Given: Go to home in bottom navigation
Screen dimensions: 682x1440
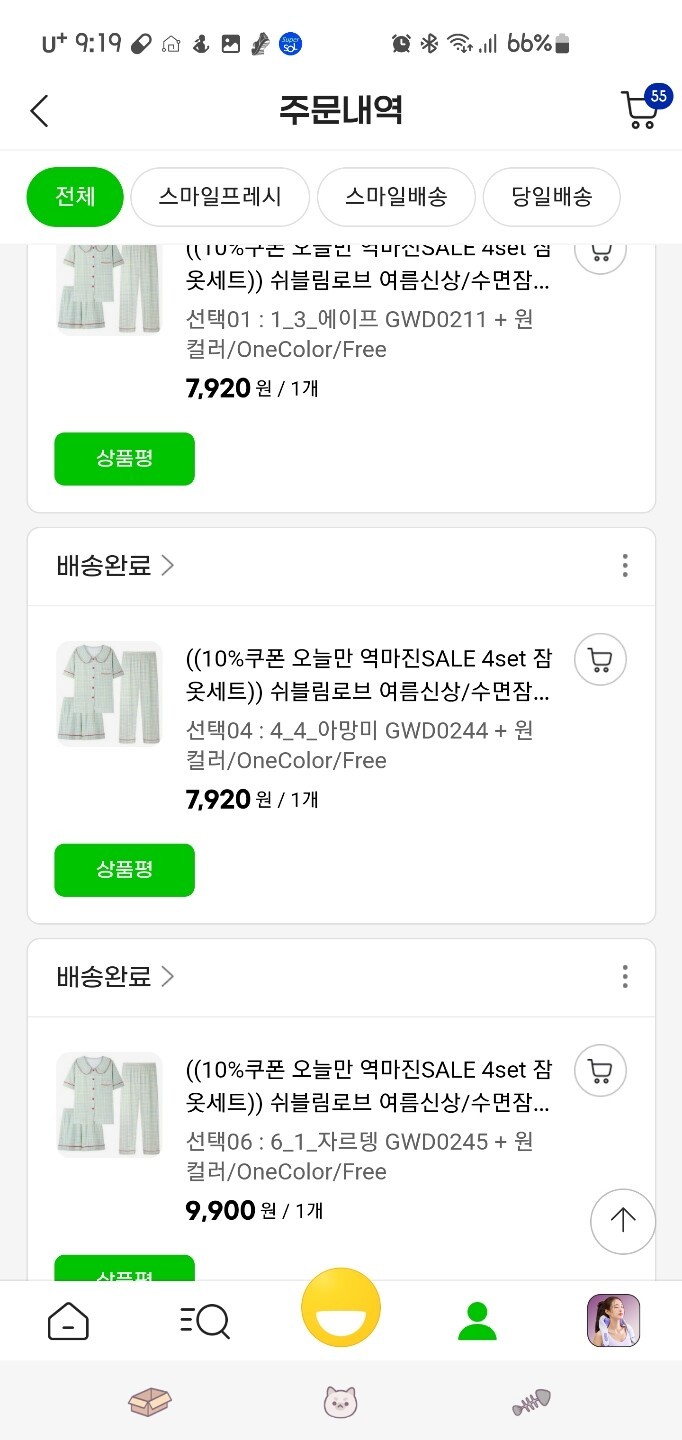Looking at the screenshot, I should click(68, 1322).
